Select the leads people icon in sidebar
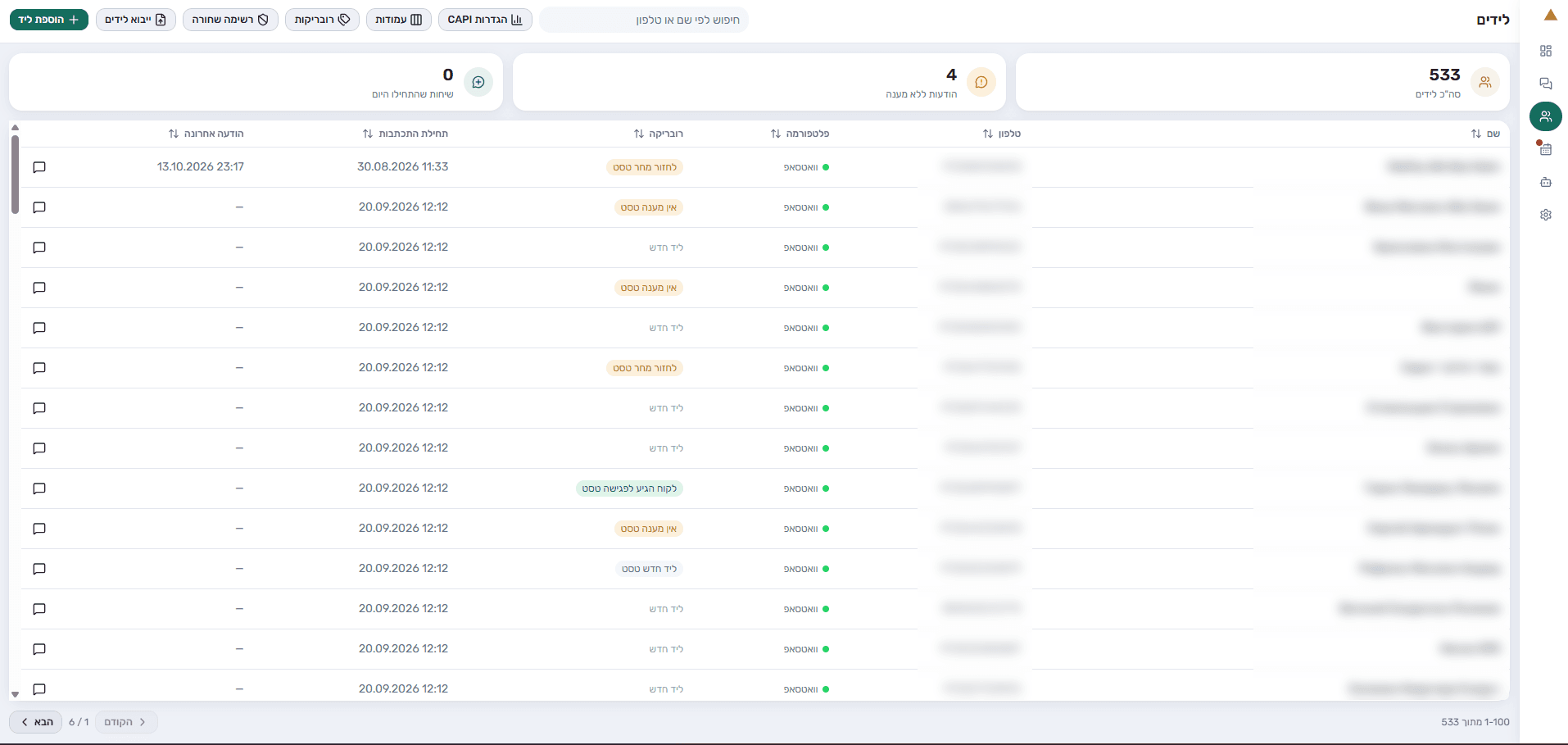Image resolution: width=1568 pixels, height=745 pixels. [x=1545, y=116]
